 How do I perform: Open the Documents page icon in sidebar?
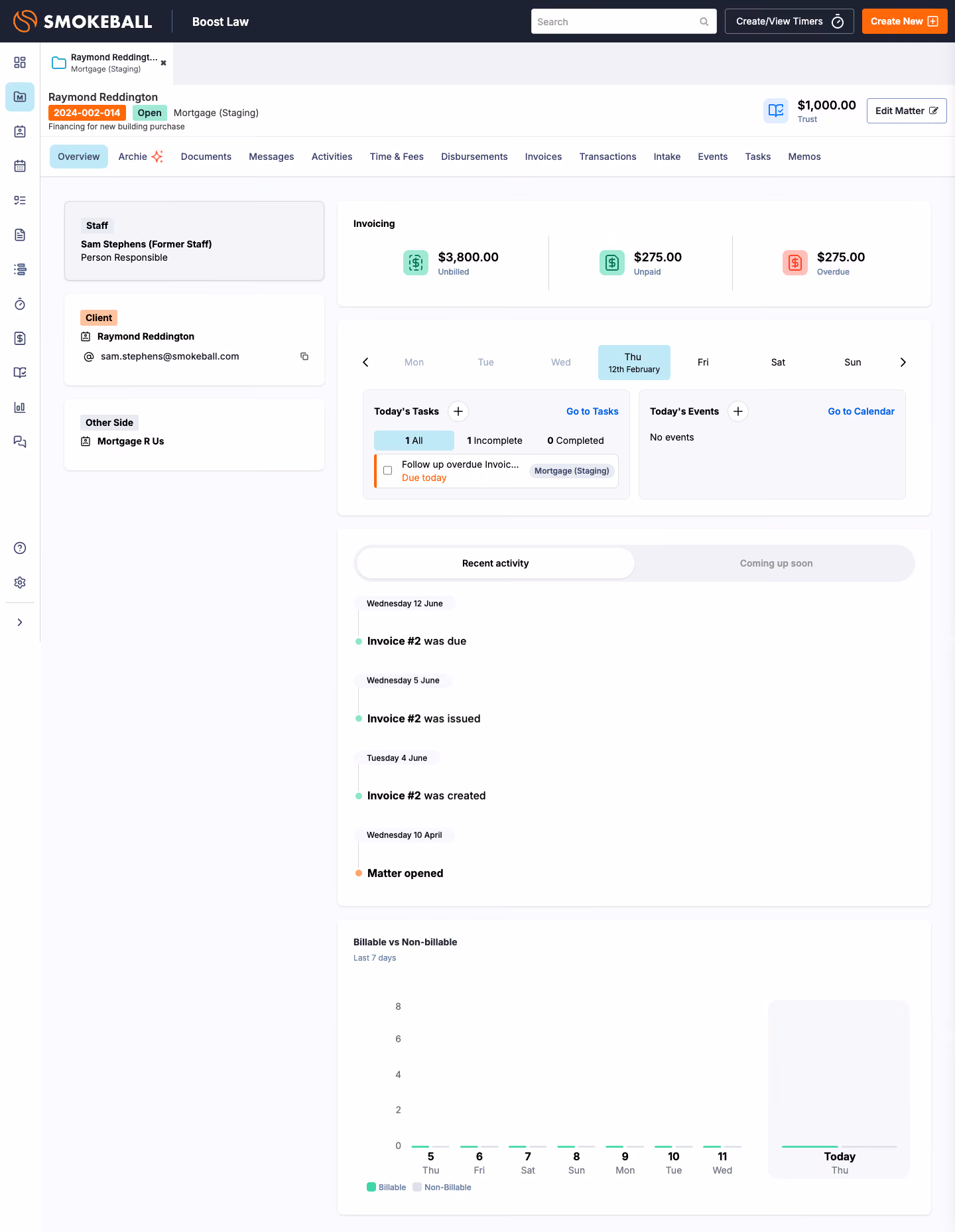[x=20, y=235]
